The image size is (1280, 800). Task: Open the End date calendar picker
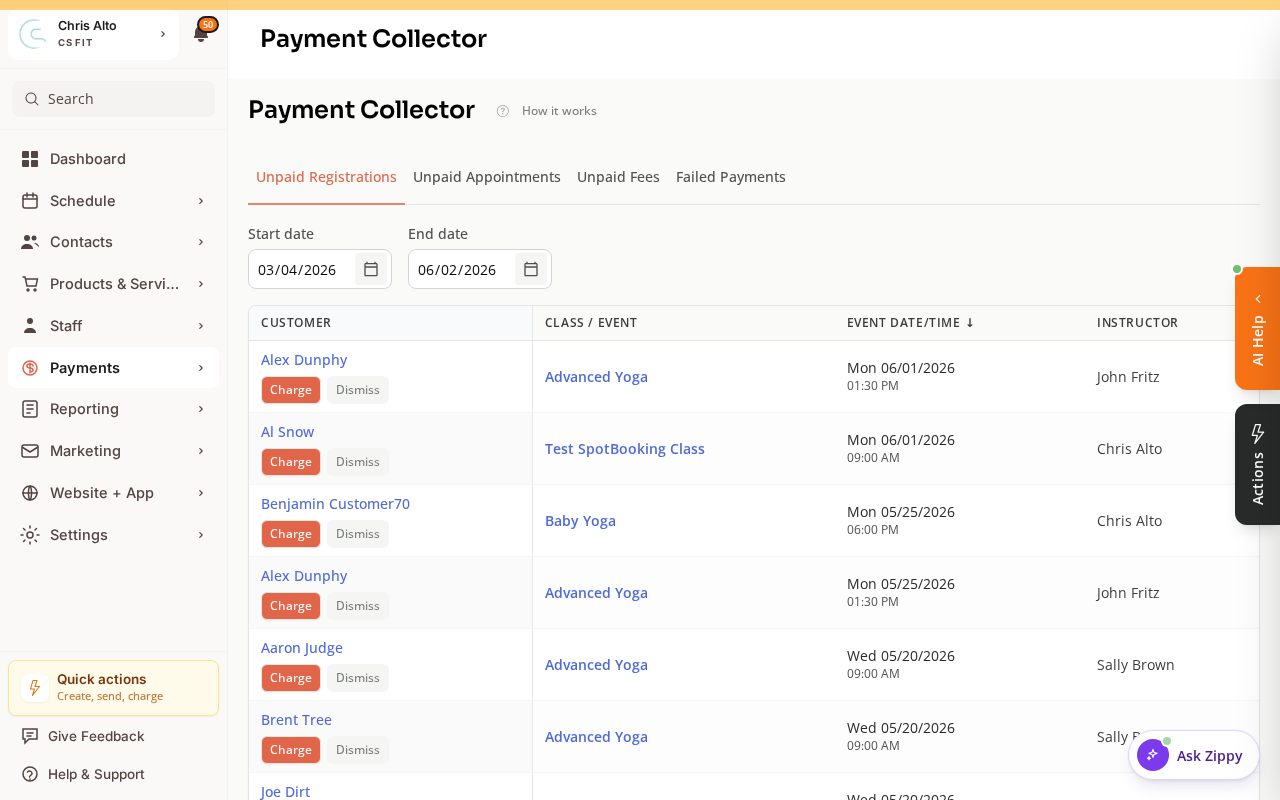click(x=531, y=269)
